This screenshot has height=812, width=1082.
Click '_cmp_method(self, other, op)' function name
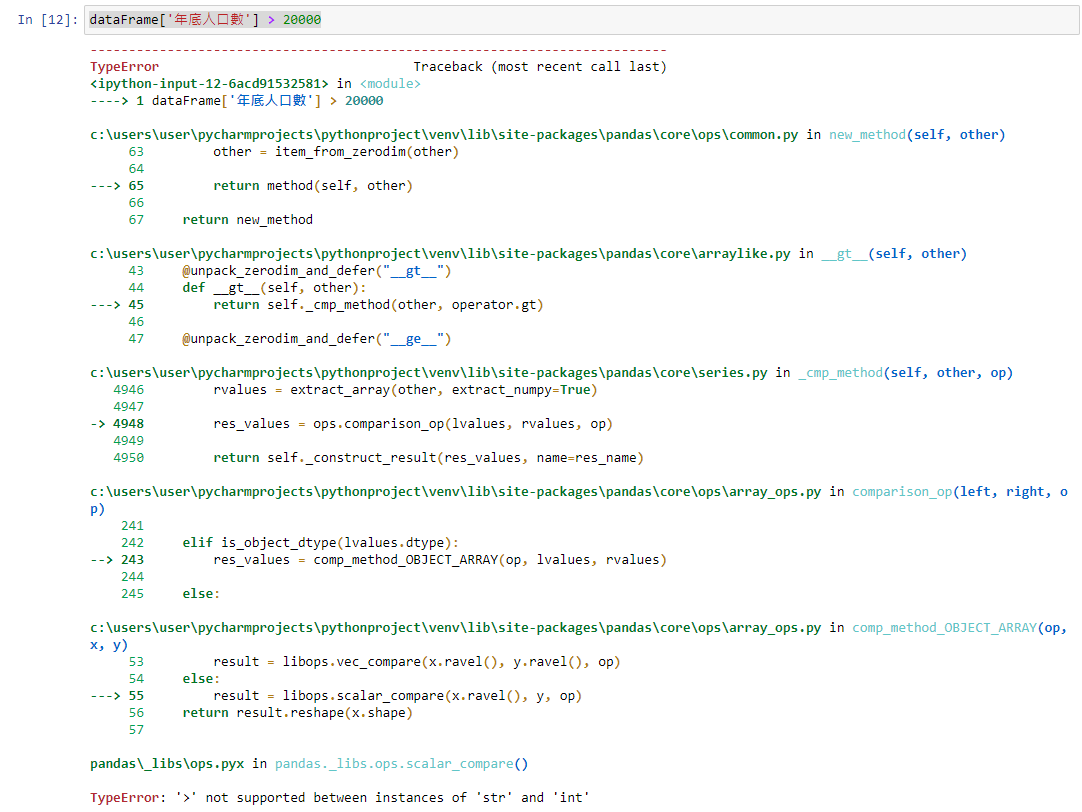[905, 373]
